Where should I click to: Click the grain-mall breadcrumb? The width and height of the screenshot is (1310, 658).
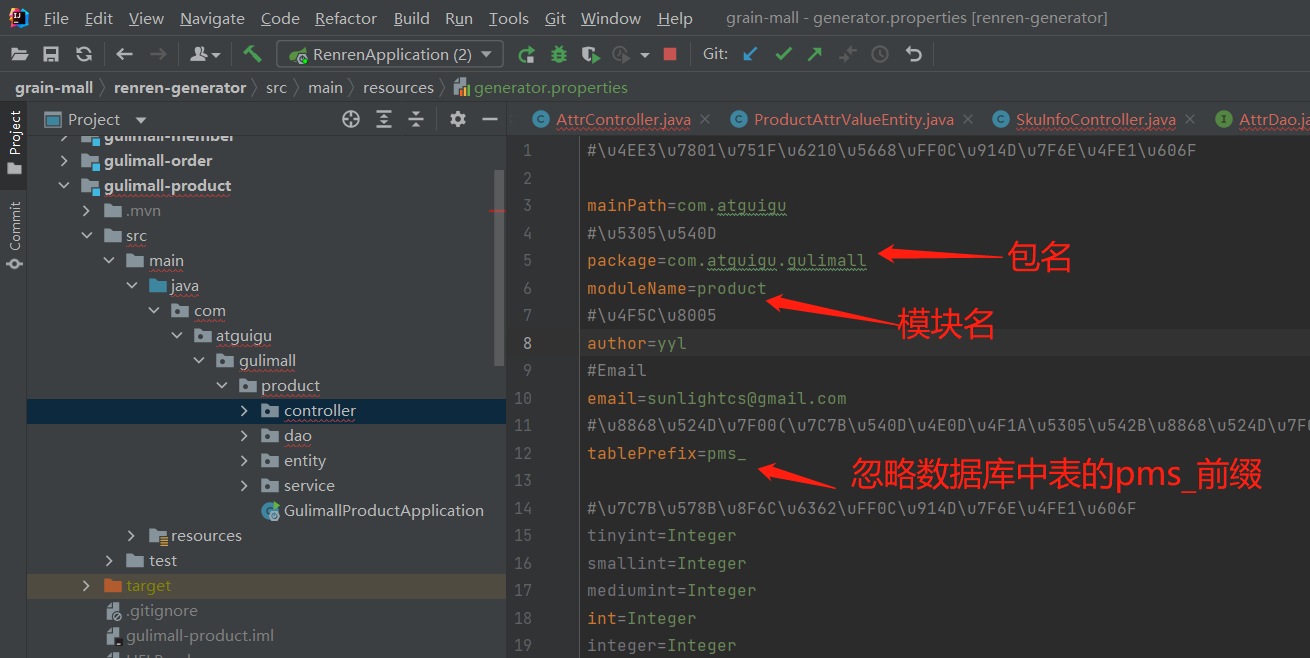[54, 87]
